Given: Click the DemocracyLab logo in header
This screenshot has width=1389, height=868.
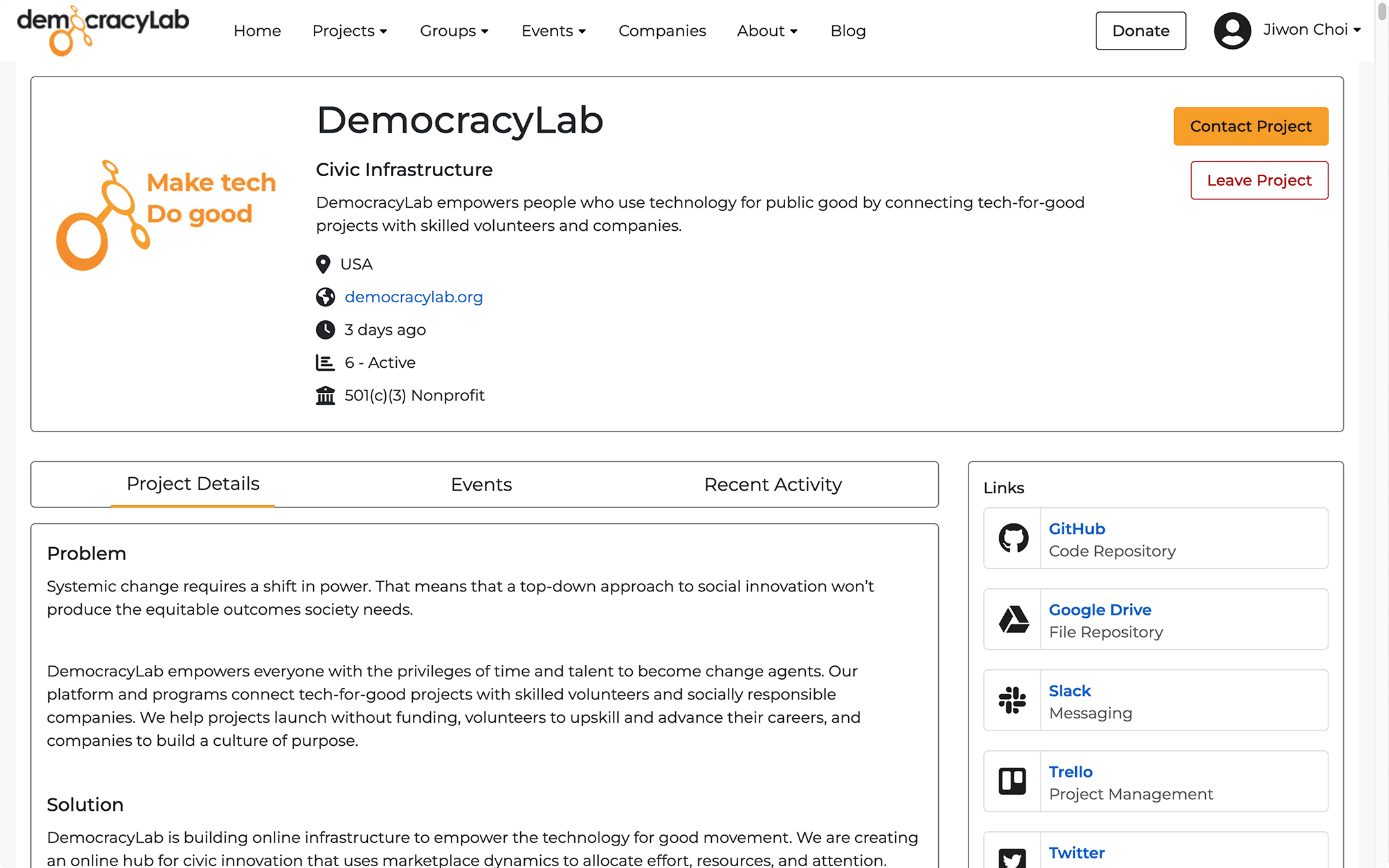Looking at the screenshot, I should click(103, 30).
